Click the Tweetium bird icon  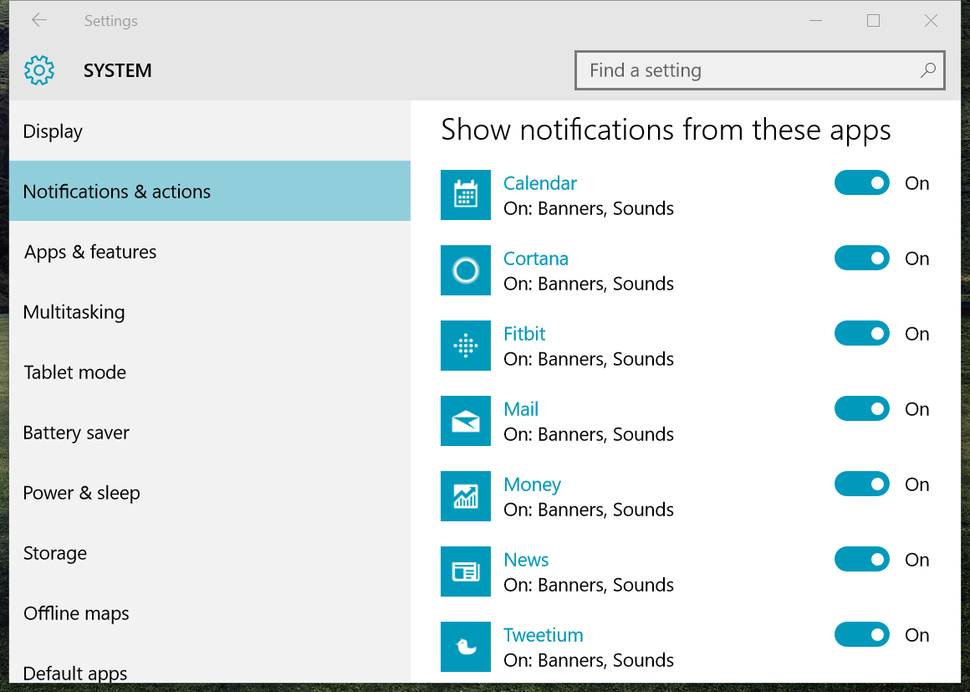click(x=465, y=646)
